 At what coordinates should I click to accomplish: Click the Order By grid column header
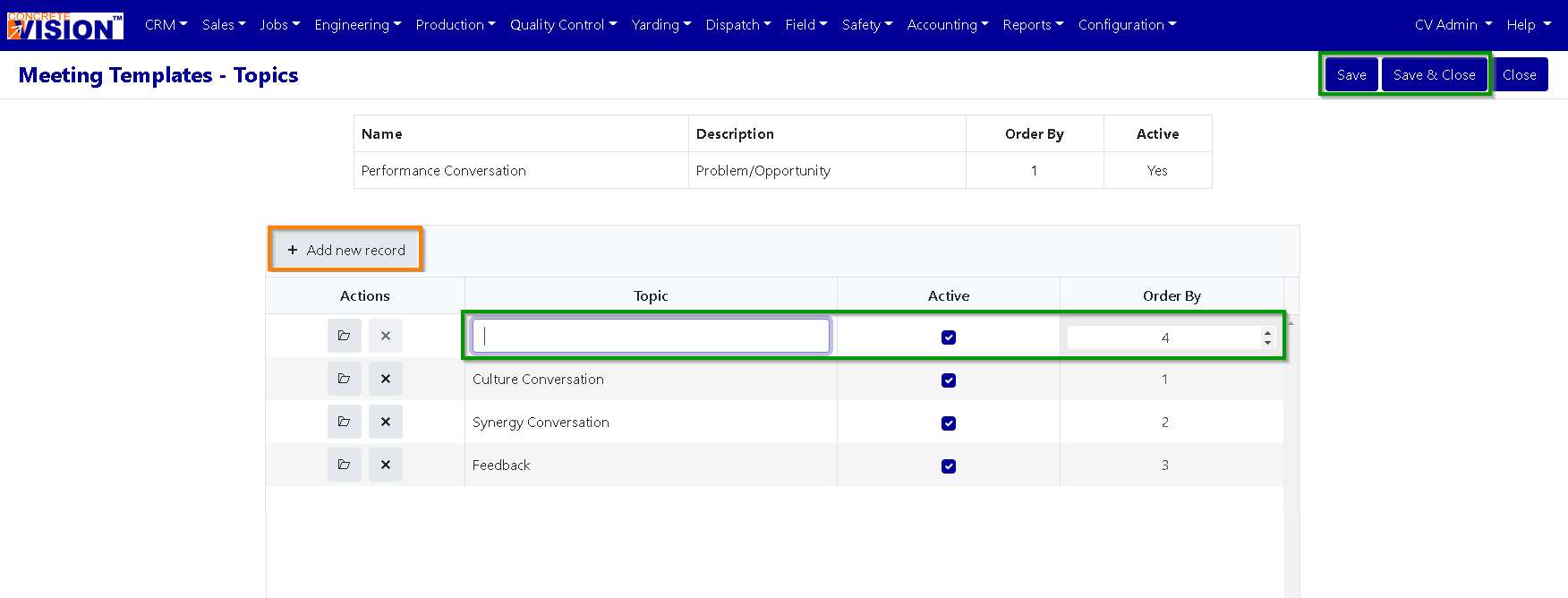(x=1172, y=295)
